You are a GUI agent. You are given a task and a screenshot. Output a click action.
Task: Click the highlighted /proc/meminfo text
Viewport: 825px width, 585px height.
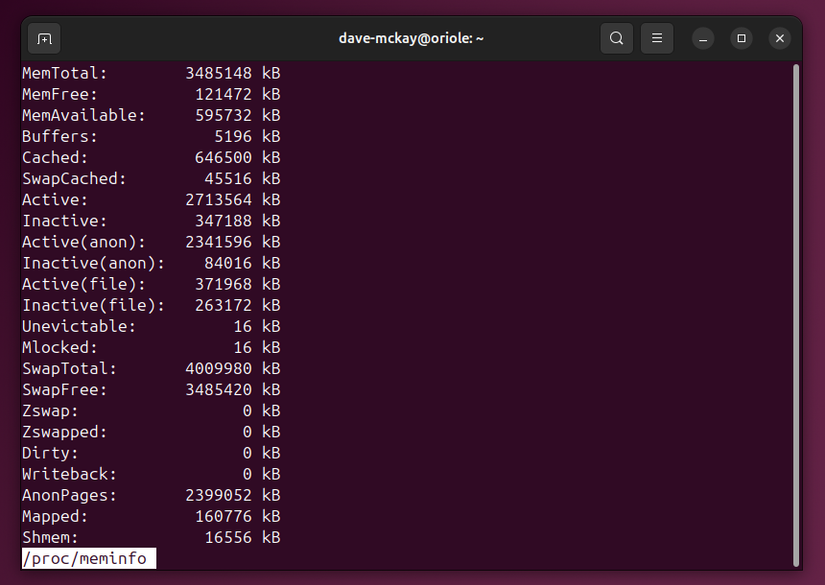pyautogui.click(x=88, y=558)
